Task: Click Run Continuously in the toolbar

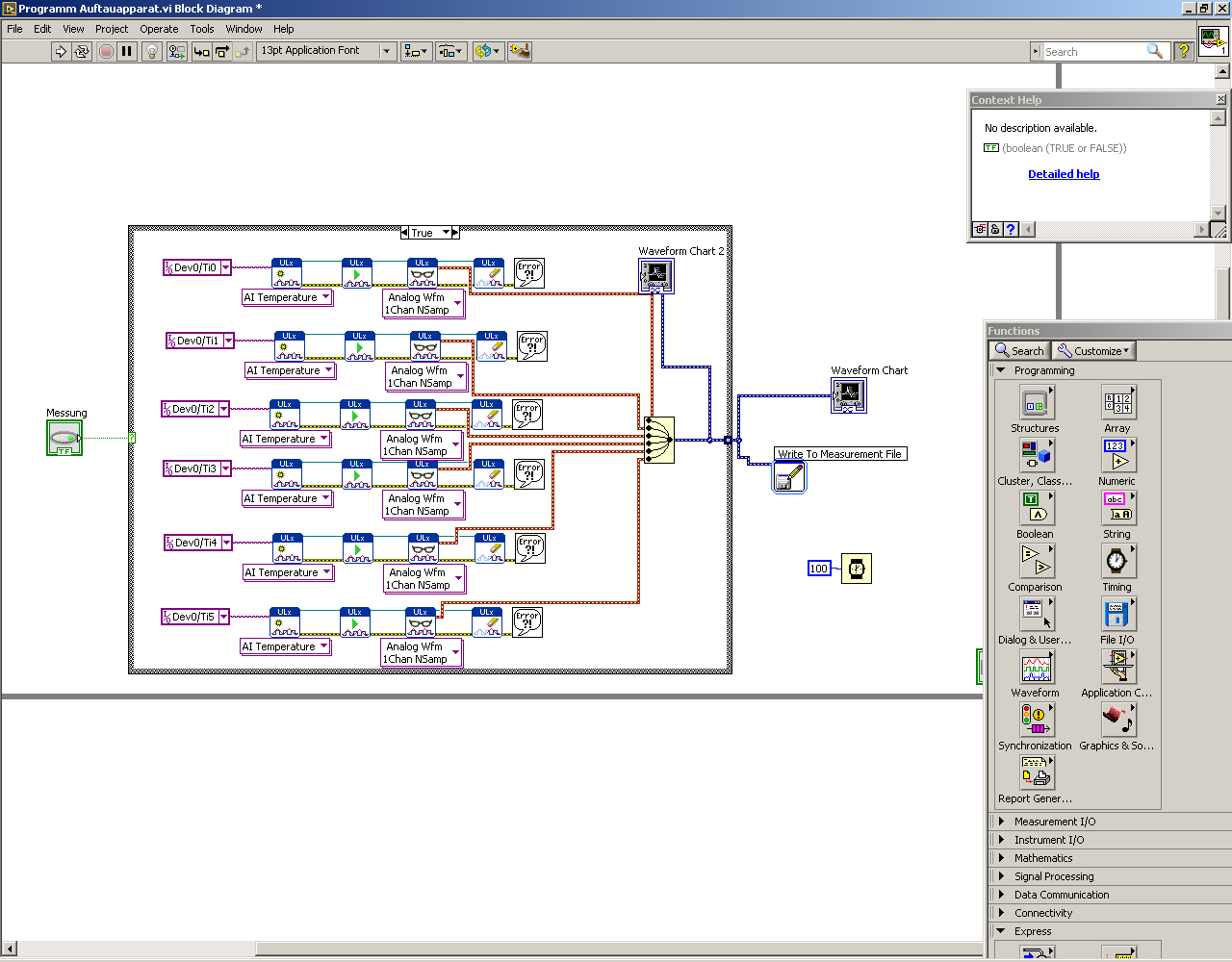Action: click(82, 51)
